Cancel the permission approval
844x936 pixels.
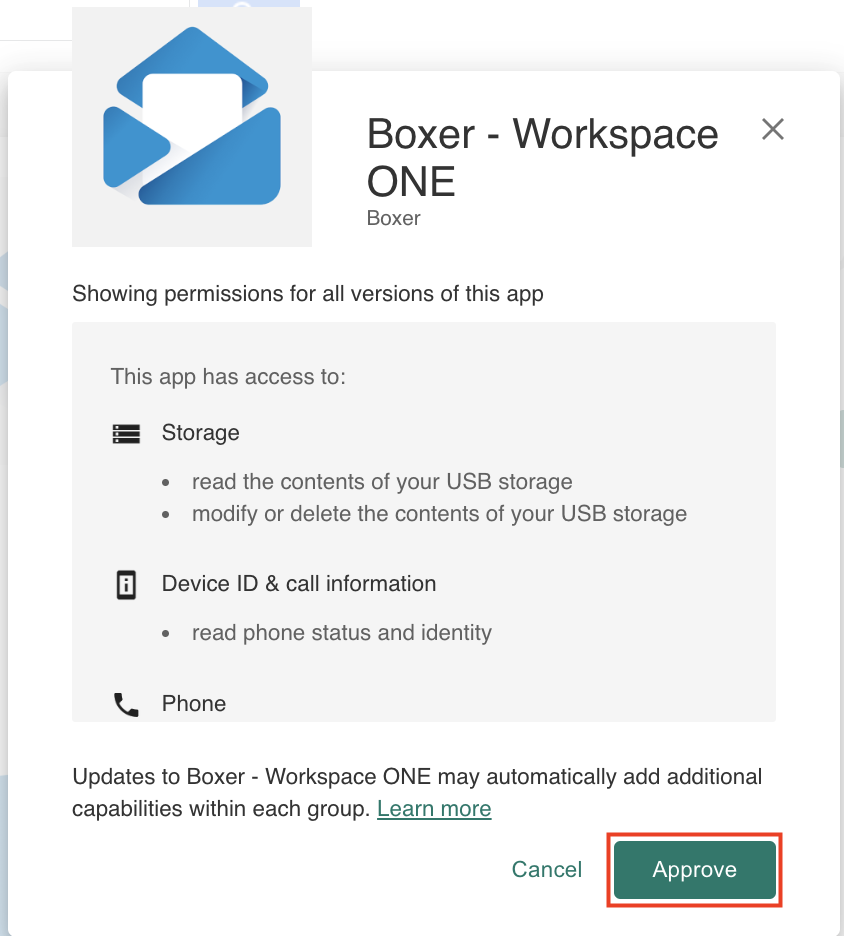[546, 869]
